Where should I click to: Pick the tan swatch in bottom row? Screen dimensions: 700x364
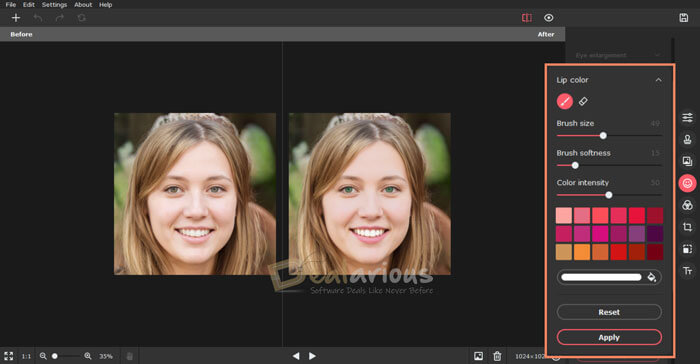[563, 252]
